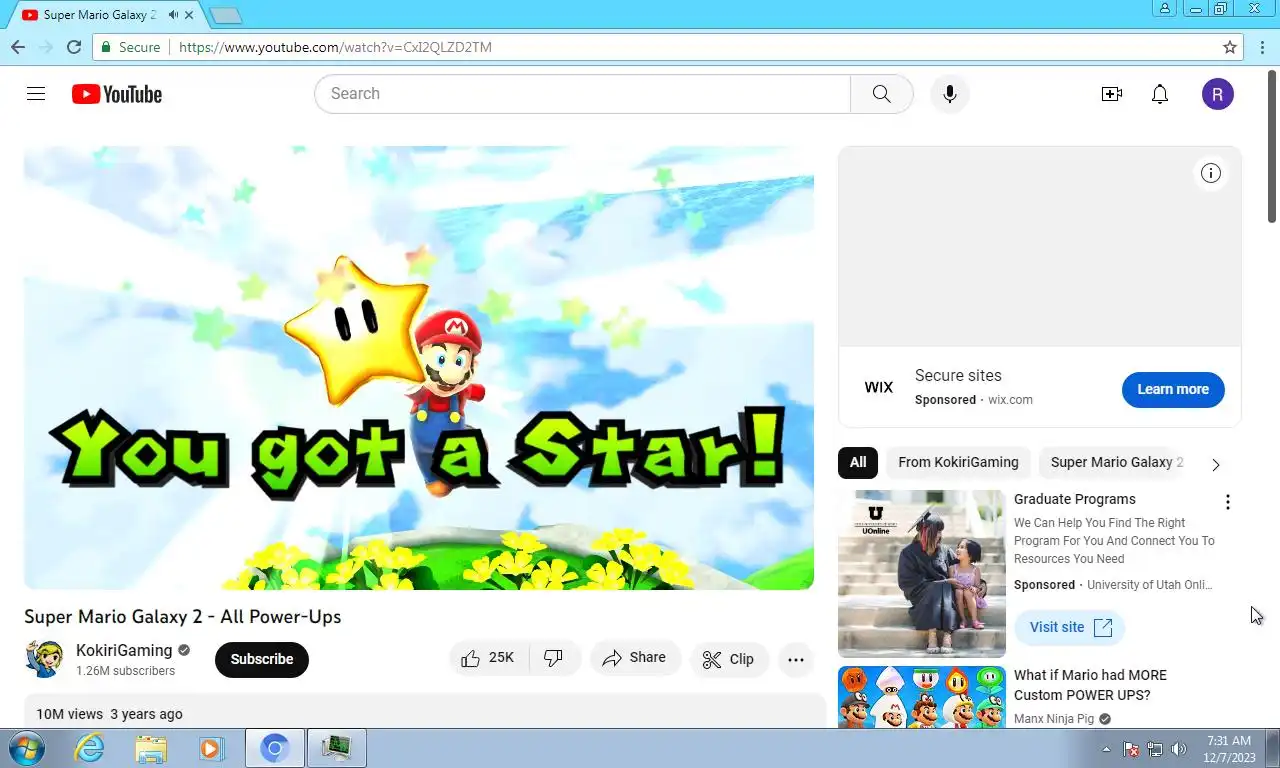Click the video player to pause
Viewport: 1280px width, 768px height.
pyautogui.click(x=419, y=368)
